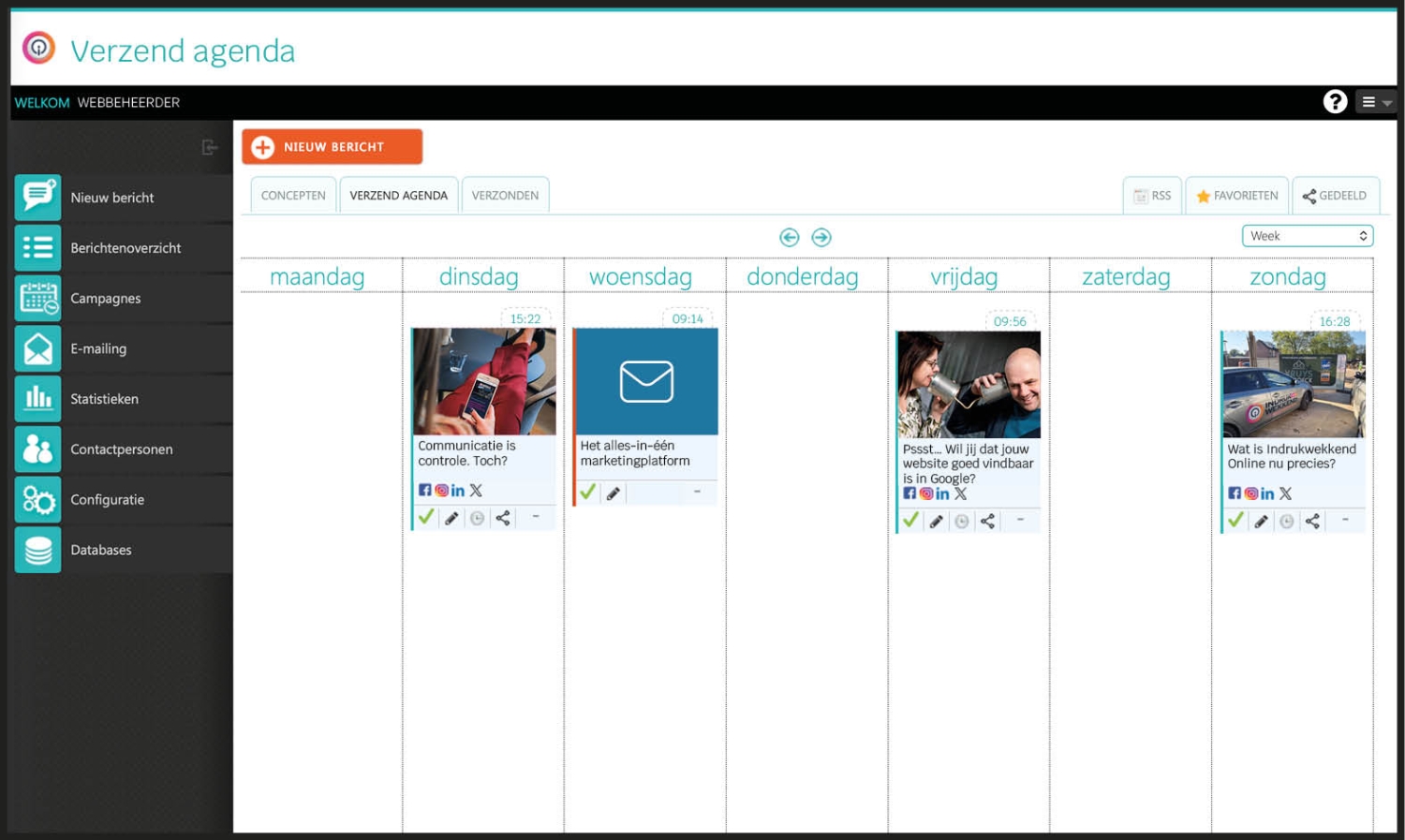The height and width of the screenshot is (840, 1405).
Task: Open the Gedeeld tab
Action: coord(1335,196)
